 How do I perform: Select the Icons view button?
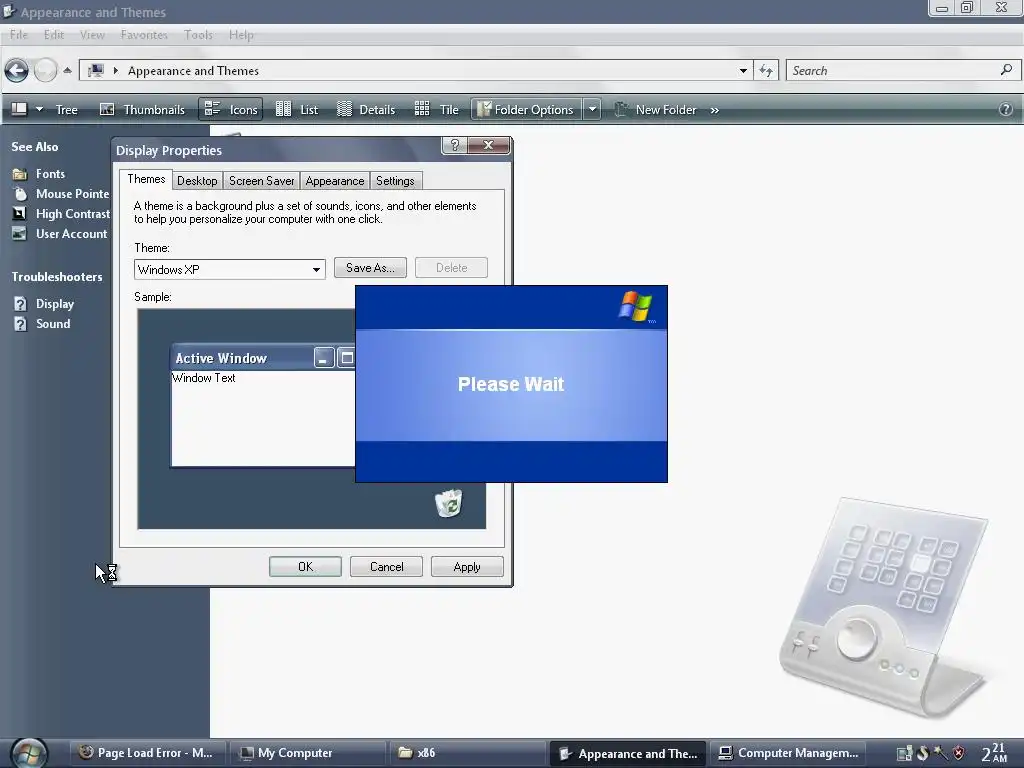coord(231,110)
